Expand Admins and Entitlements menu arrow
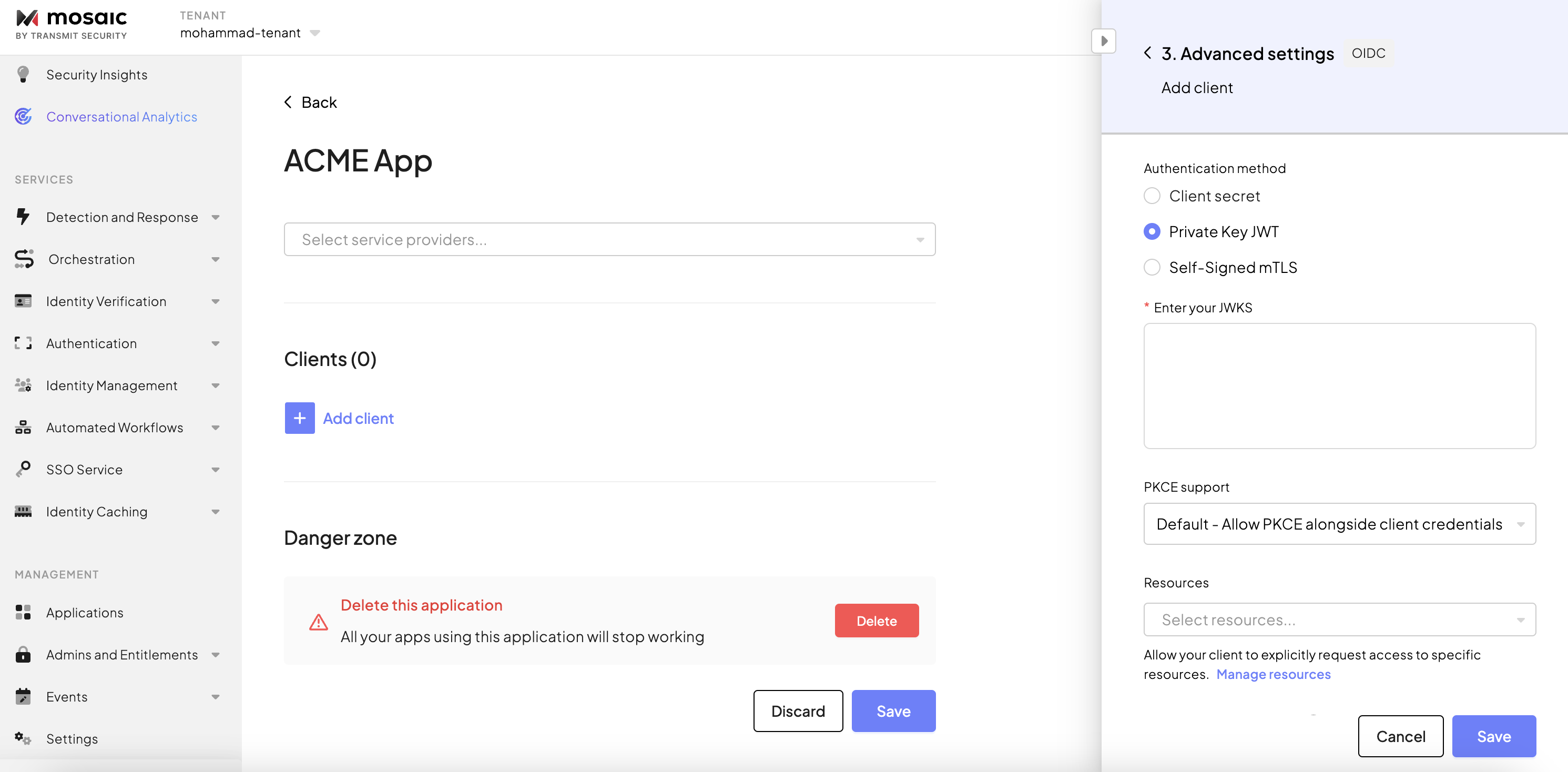 point(216,654)
